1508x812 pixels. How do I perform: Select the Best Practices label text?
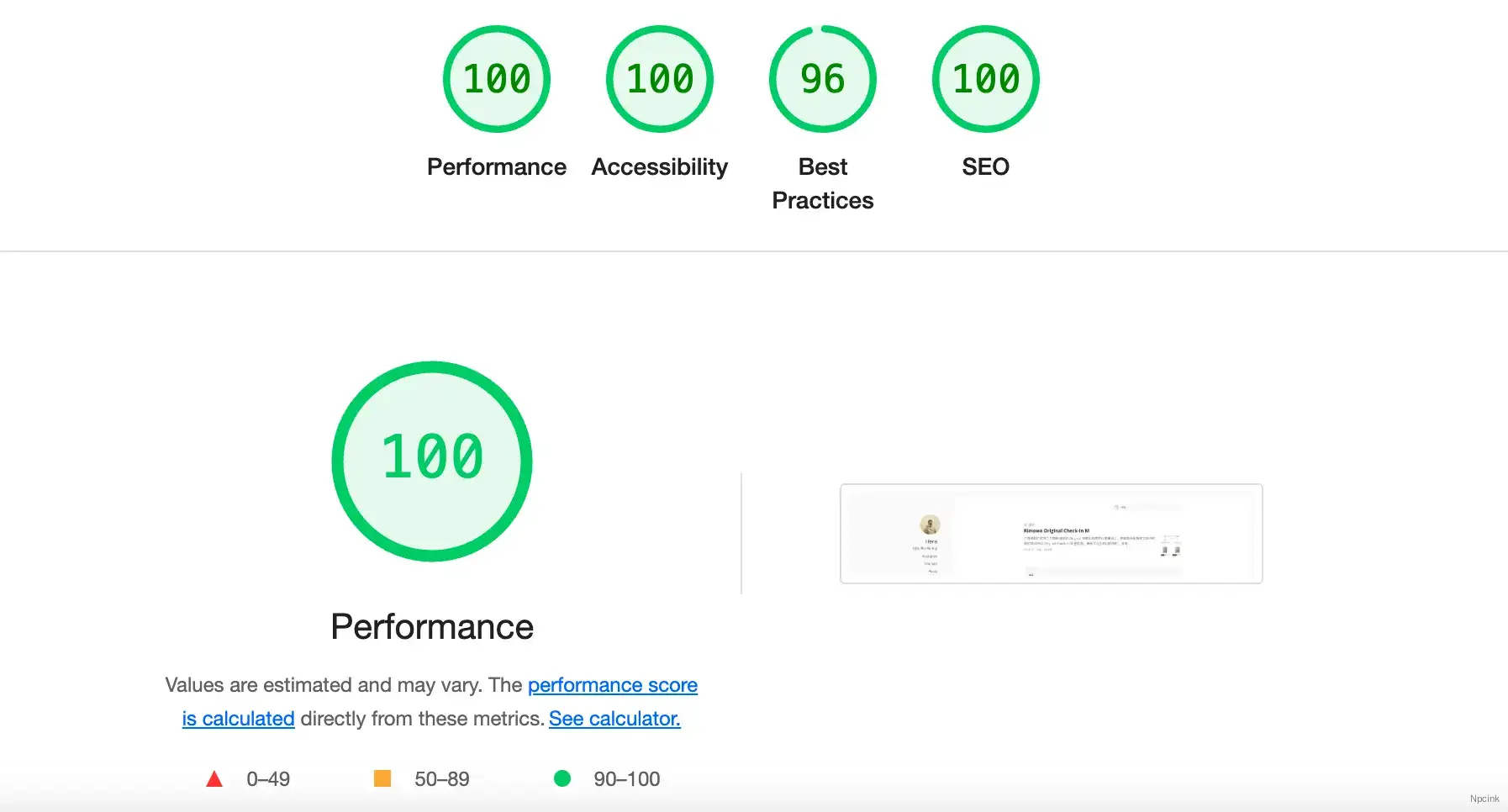(x=822, y=183)
